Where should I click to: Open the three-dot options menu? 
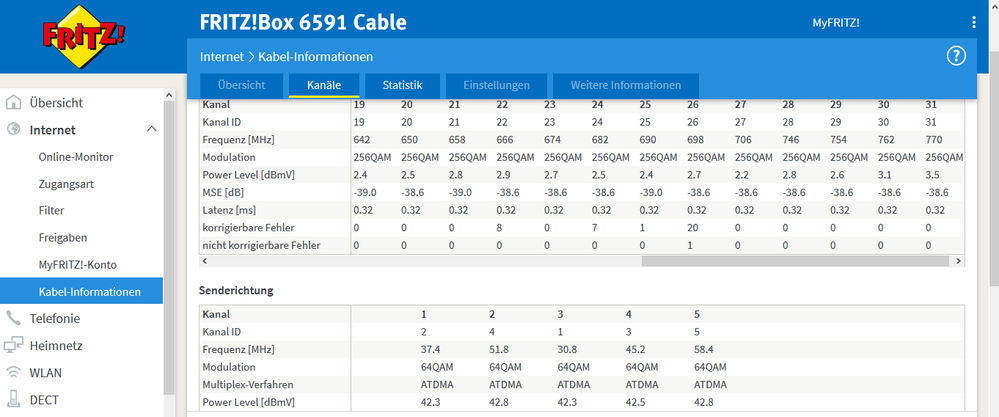974,22
